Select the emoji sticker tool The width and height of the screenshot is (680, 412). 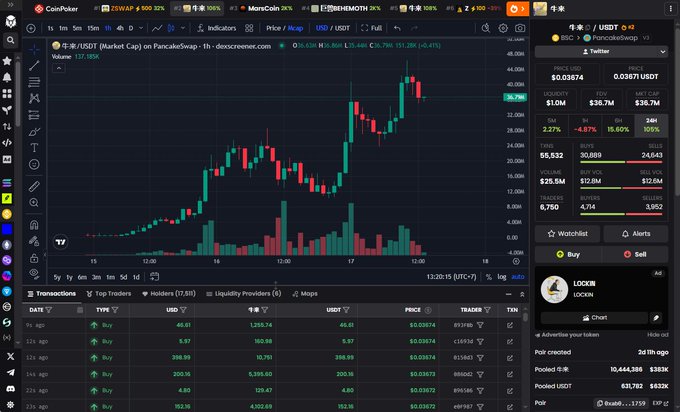(x=34, y=164)
